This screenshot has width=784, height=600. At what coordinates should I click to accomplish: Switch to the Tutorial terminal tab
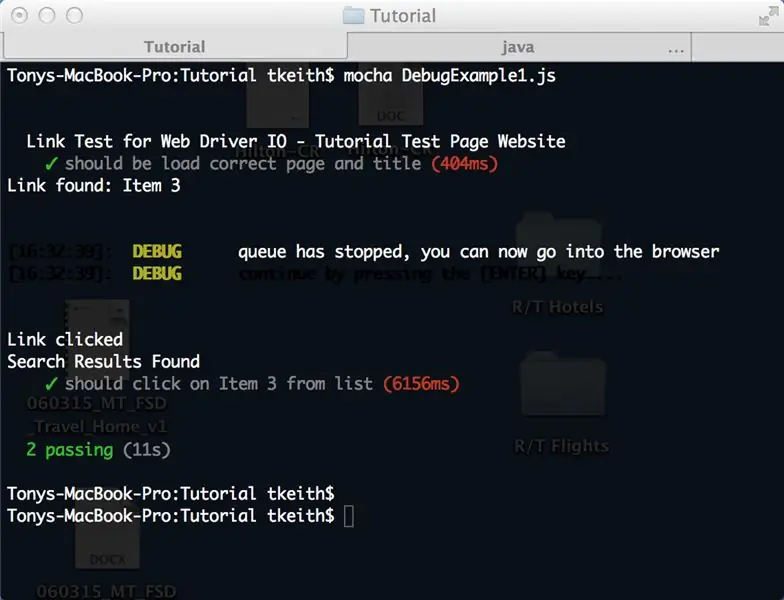click(x=174, y=46)
